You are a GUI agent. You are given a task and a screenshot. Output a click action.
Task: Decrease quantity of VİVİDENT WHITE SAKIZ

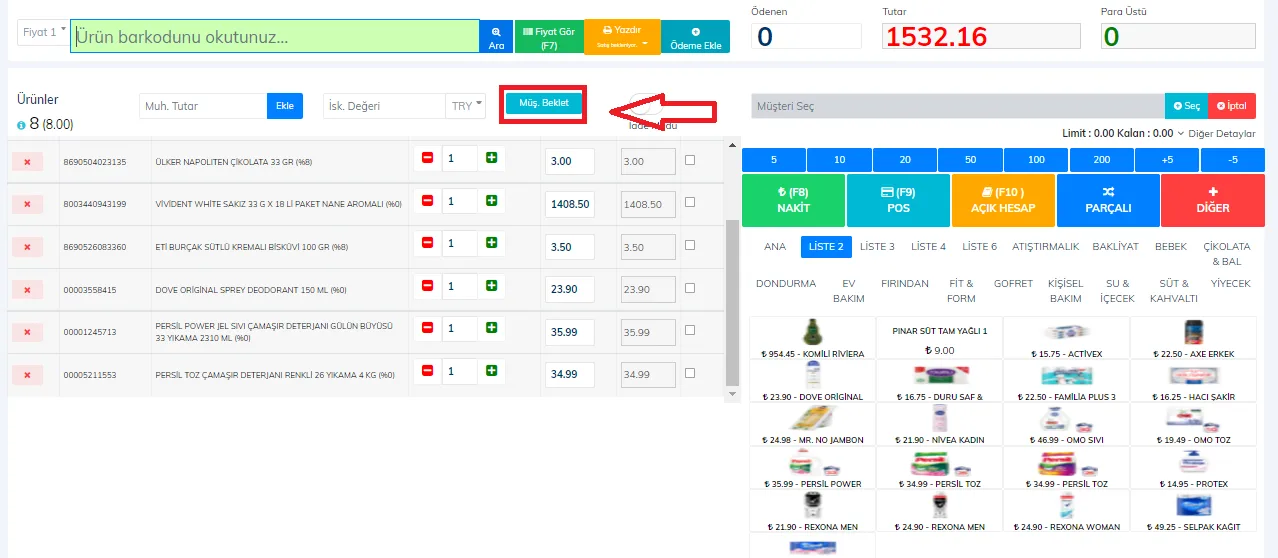pos(428,201)
